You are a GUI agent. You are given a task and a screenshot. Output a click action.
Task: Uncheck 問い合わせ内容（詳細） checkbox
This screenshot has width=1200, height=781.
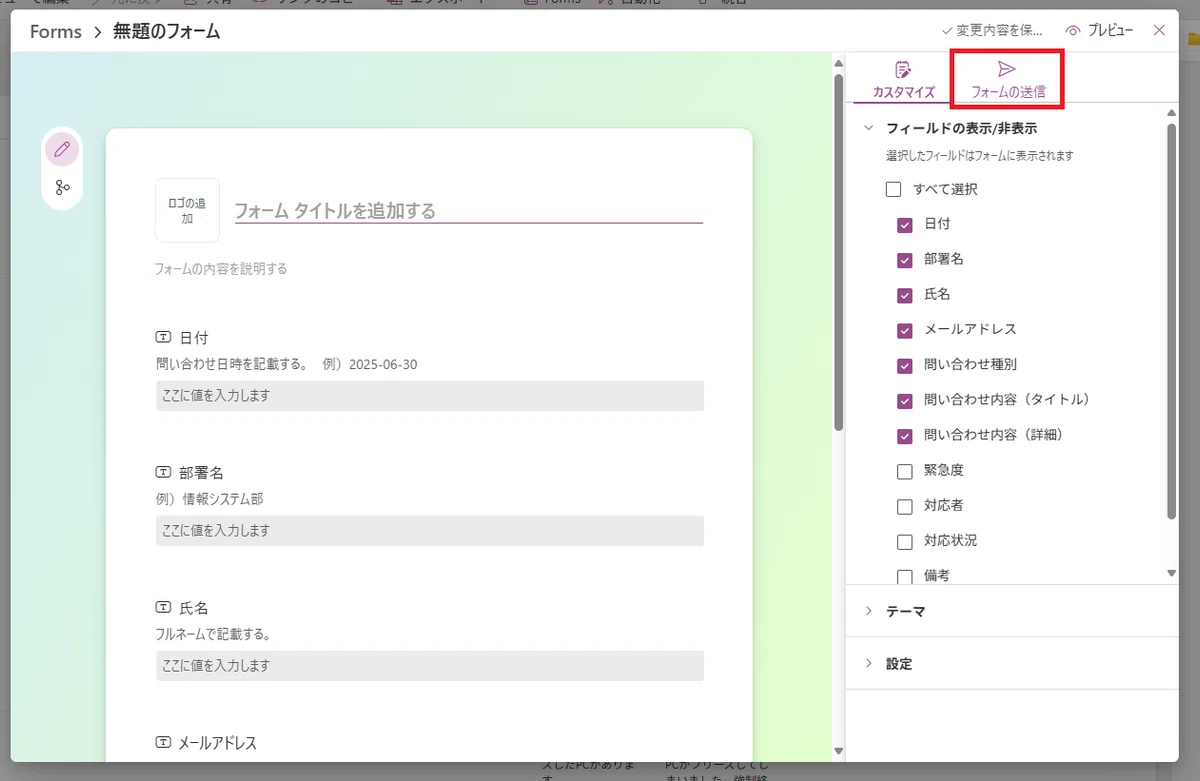(905, 436)
